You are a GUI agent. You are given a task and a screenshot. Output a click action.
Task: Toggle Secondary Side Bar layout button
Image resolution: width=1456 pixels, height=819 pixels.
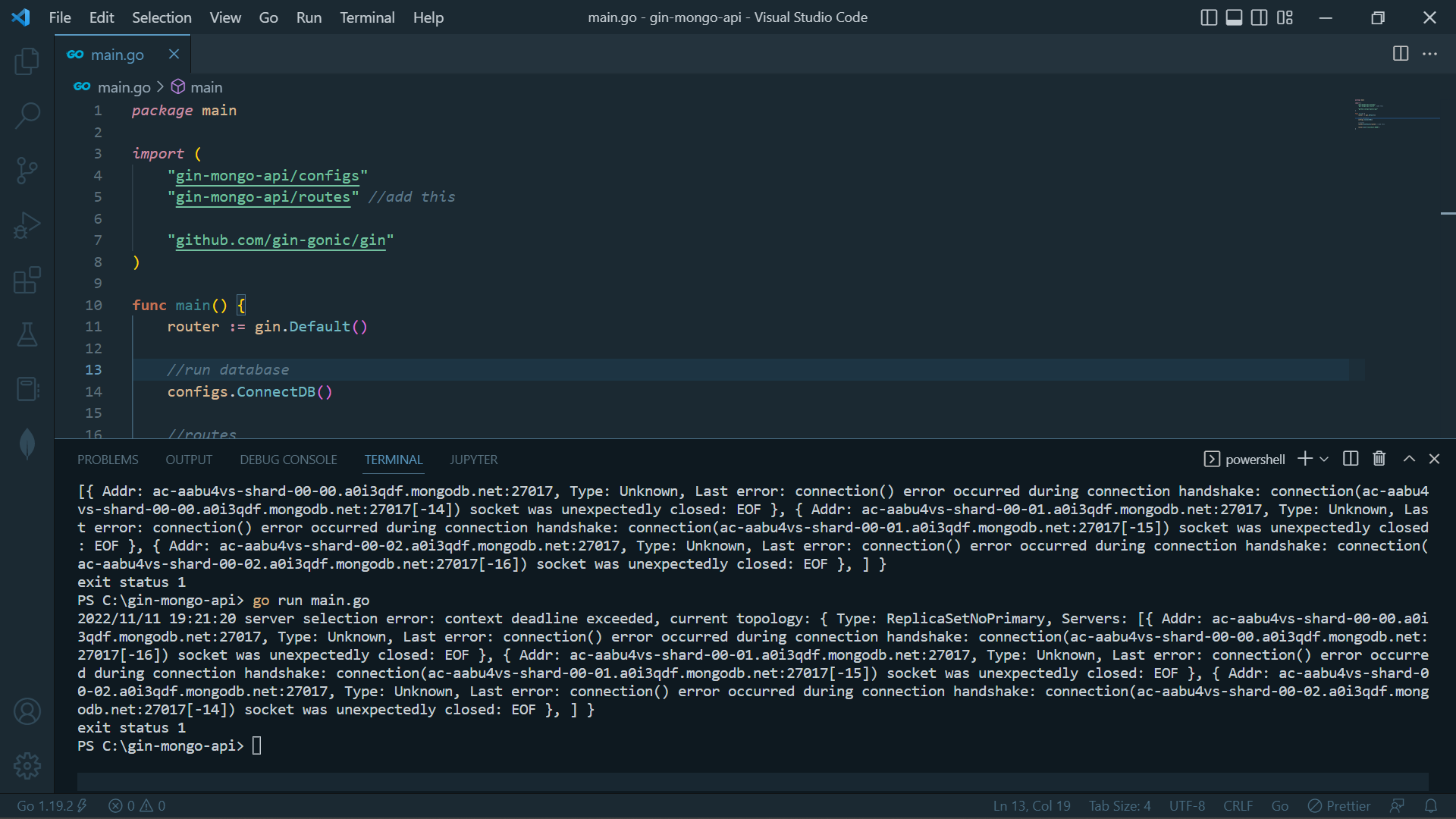tap(1259, 17)
